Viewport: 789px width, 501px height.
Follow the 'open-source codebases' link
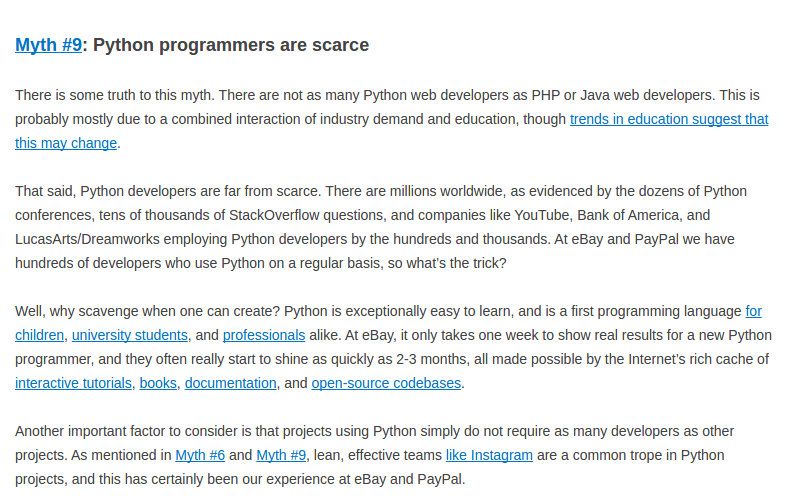pos(386,383)
